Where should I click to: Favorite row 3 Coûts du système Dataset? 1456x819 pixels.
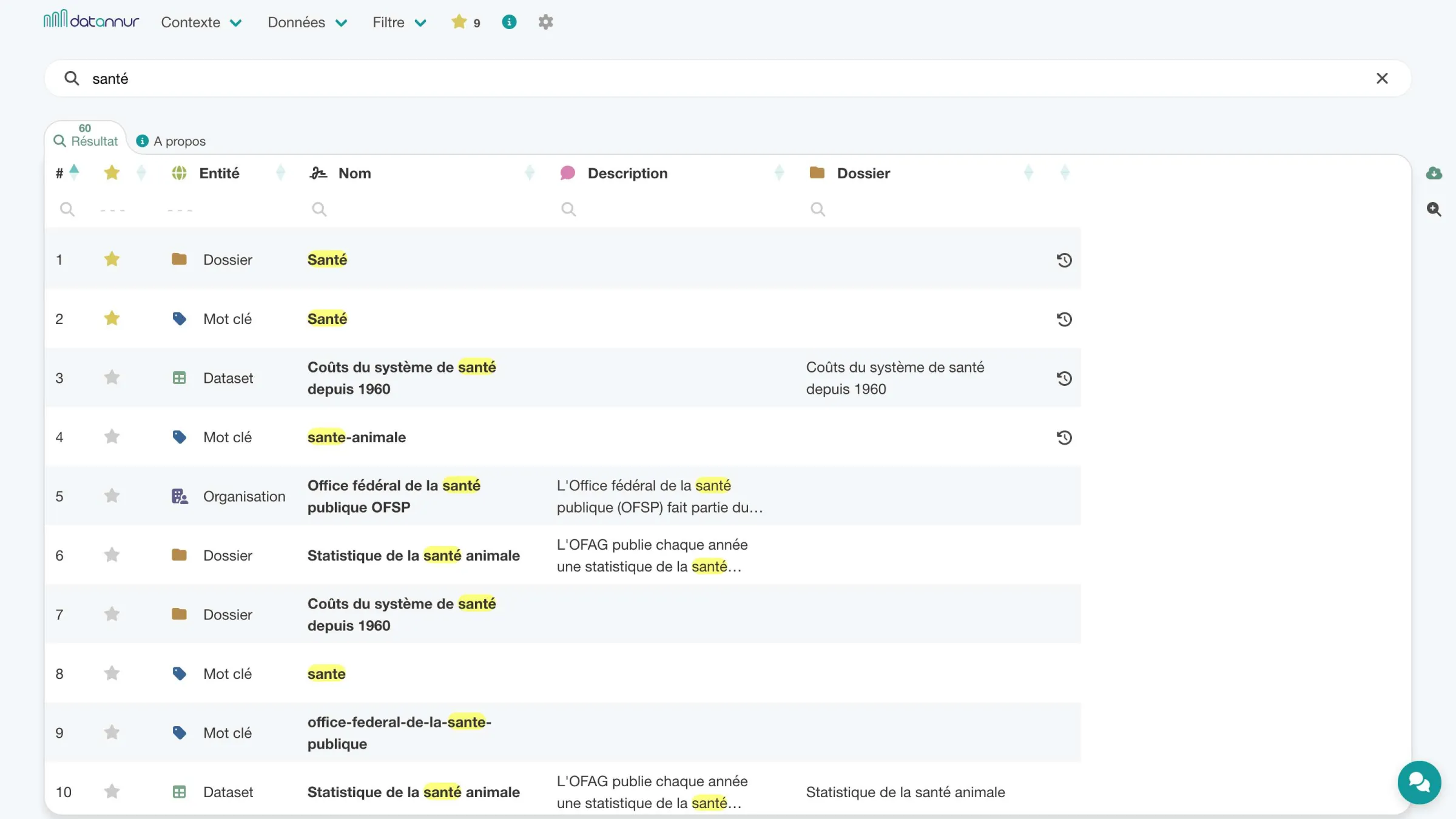pyautogui.click(x=112, y=378)
